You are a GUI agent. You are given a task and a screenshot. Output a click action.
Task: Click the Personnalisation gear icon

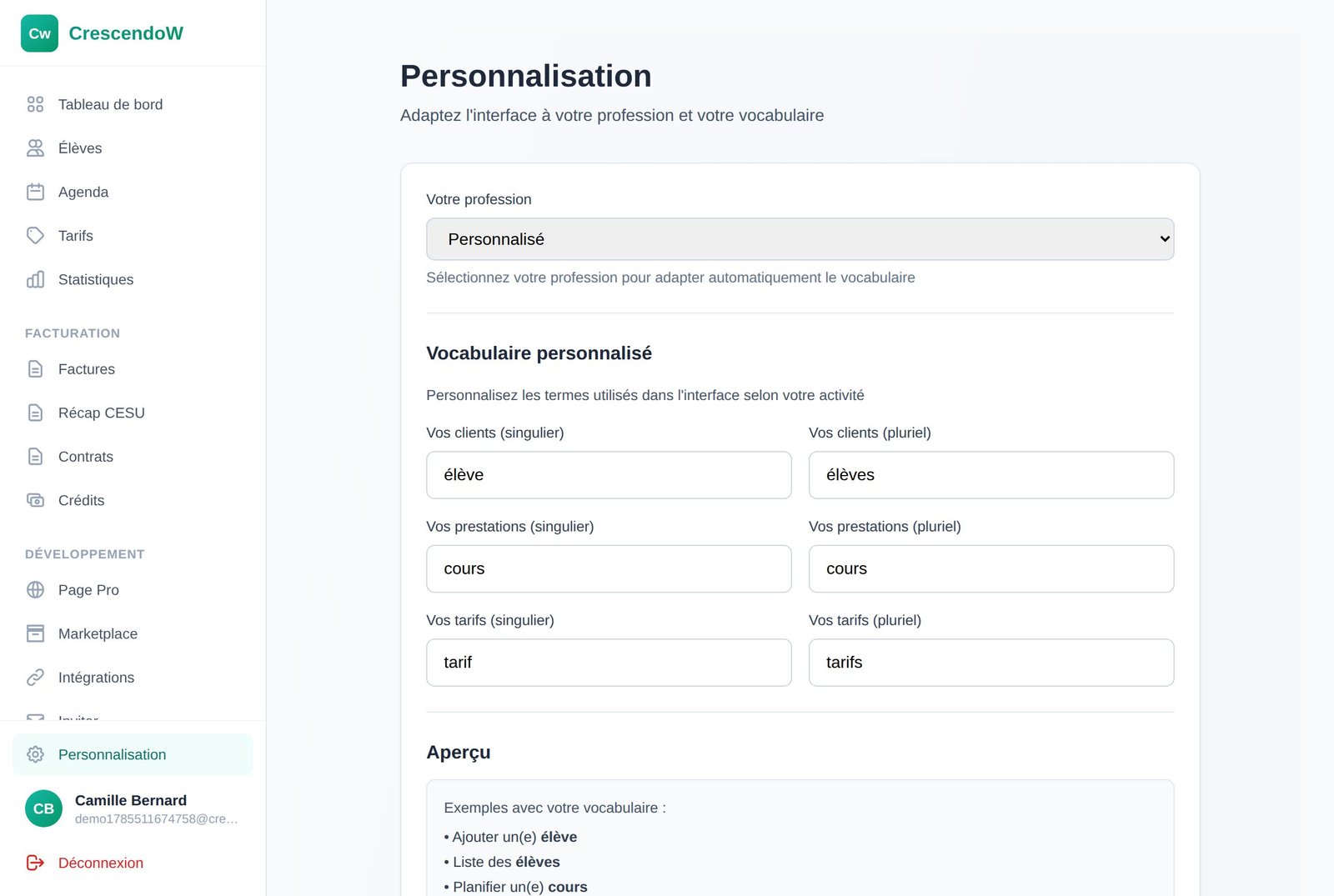tap(35, 754)
